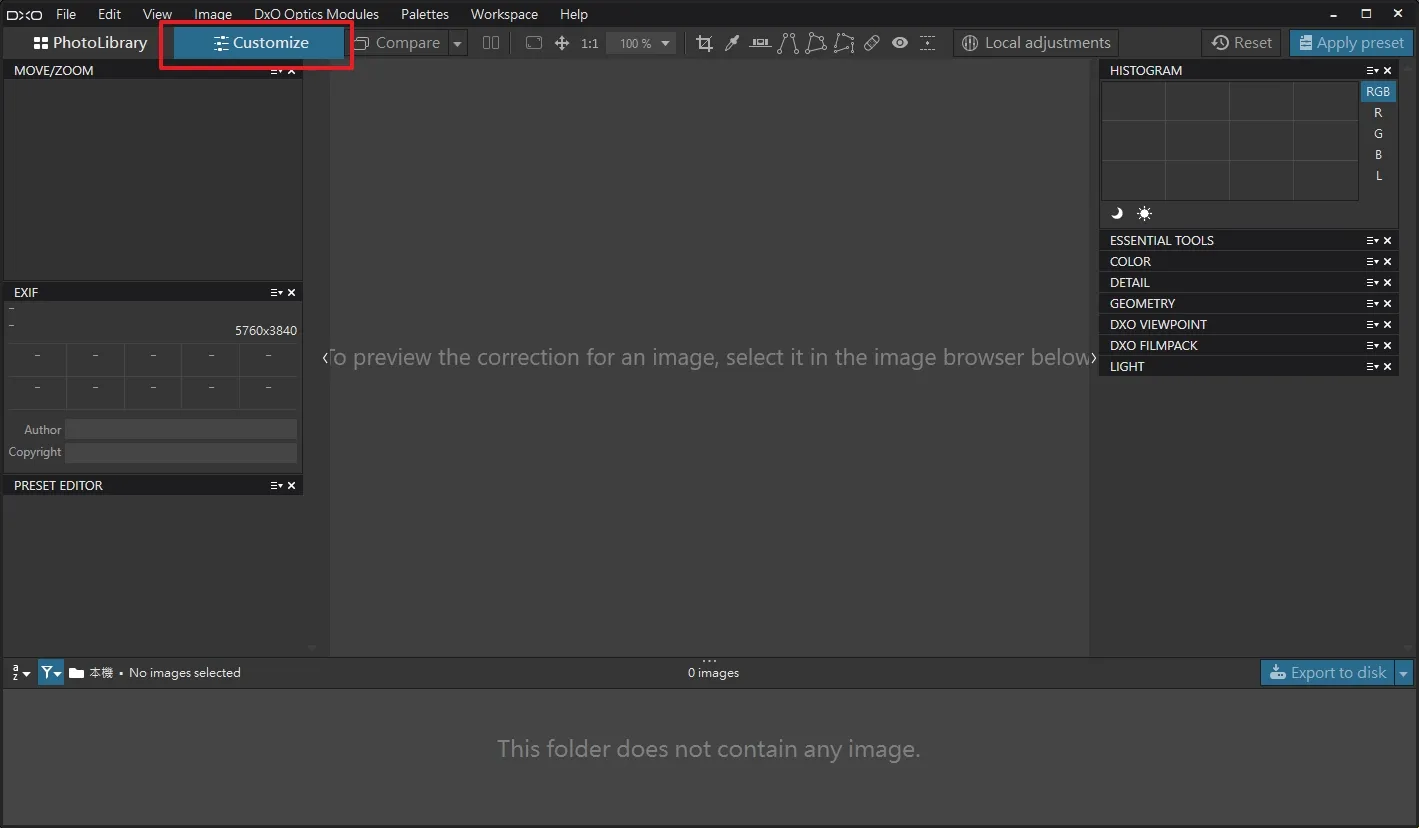Open the Palettes menu

pos(425,14)
